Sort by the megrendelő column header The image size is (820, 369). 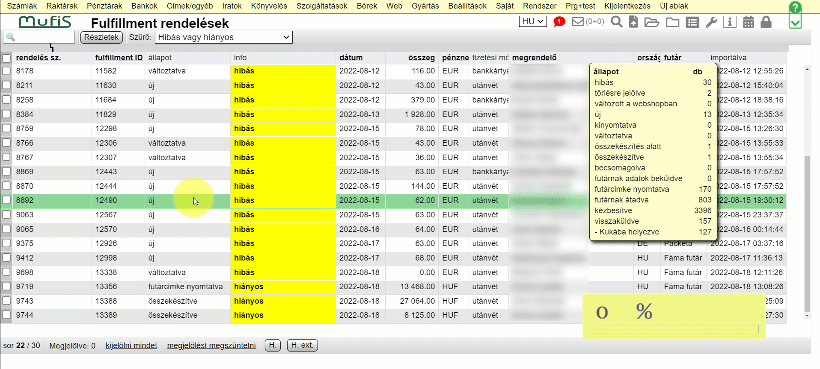[534, 57]
